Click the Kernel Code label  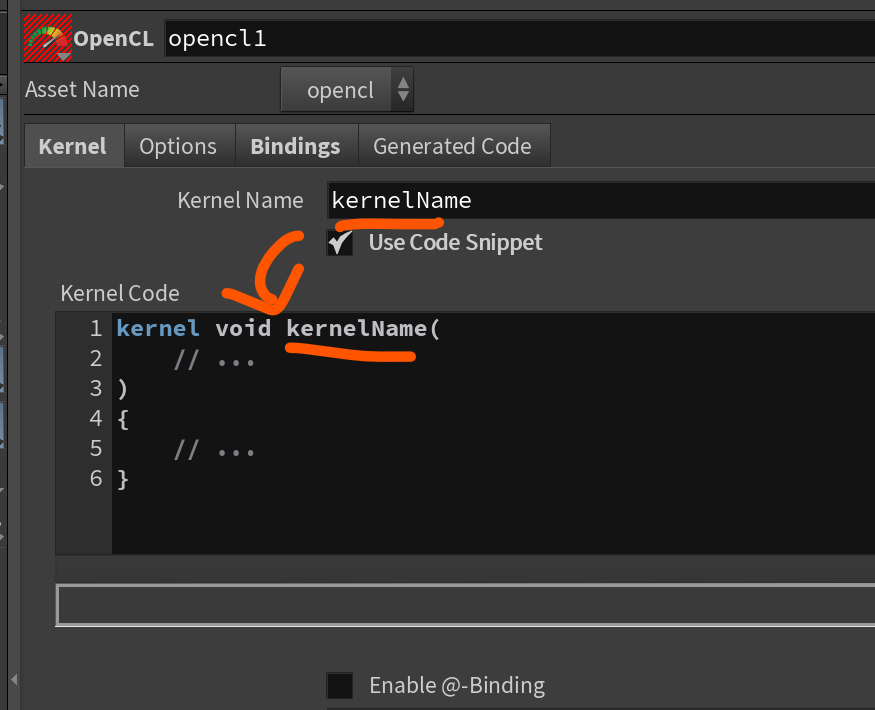click(120, 293)
